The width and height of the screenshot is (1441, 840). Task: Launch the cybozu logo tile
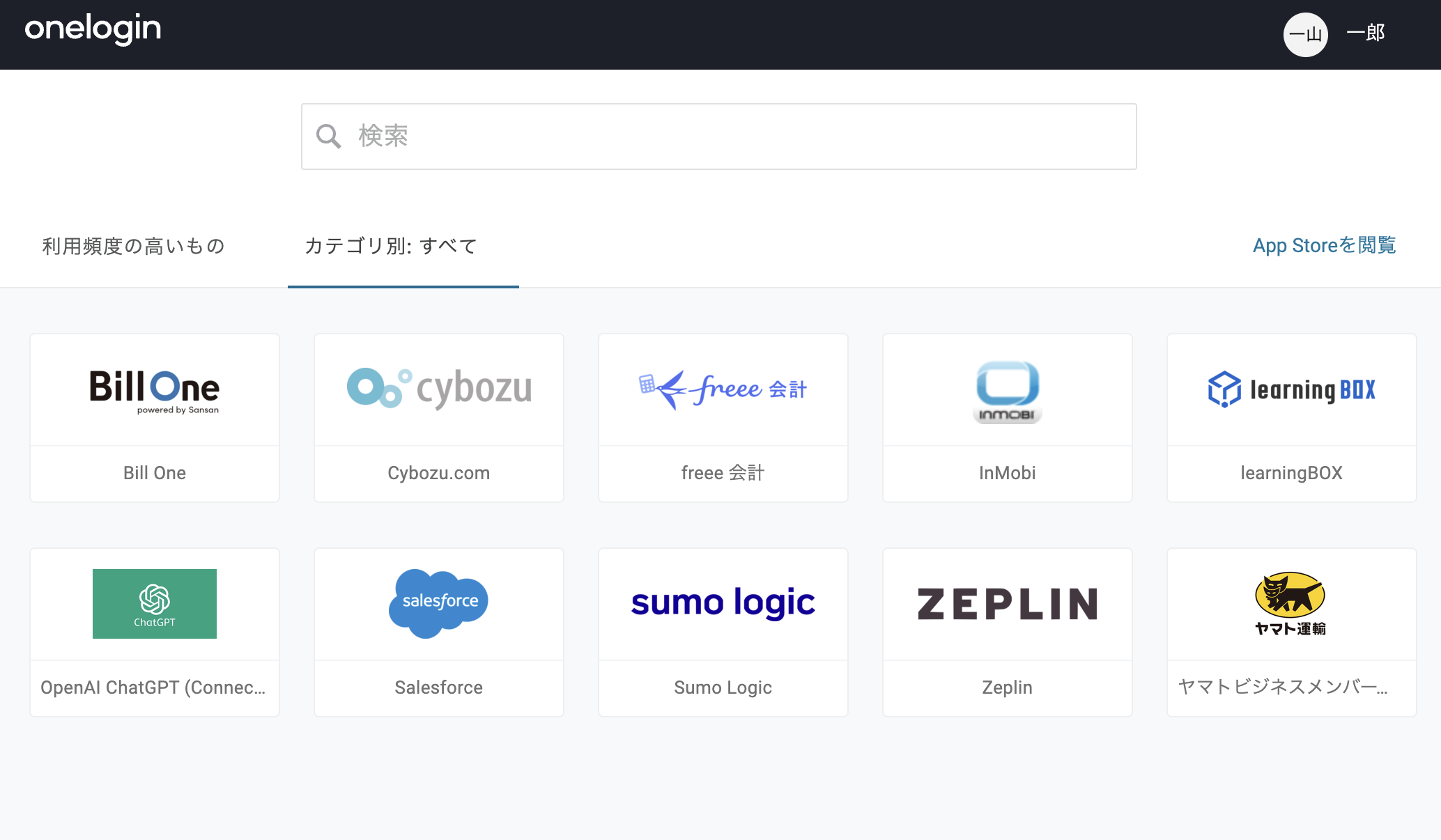point(439,388)
